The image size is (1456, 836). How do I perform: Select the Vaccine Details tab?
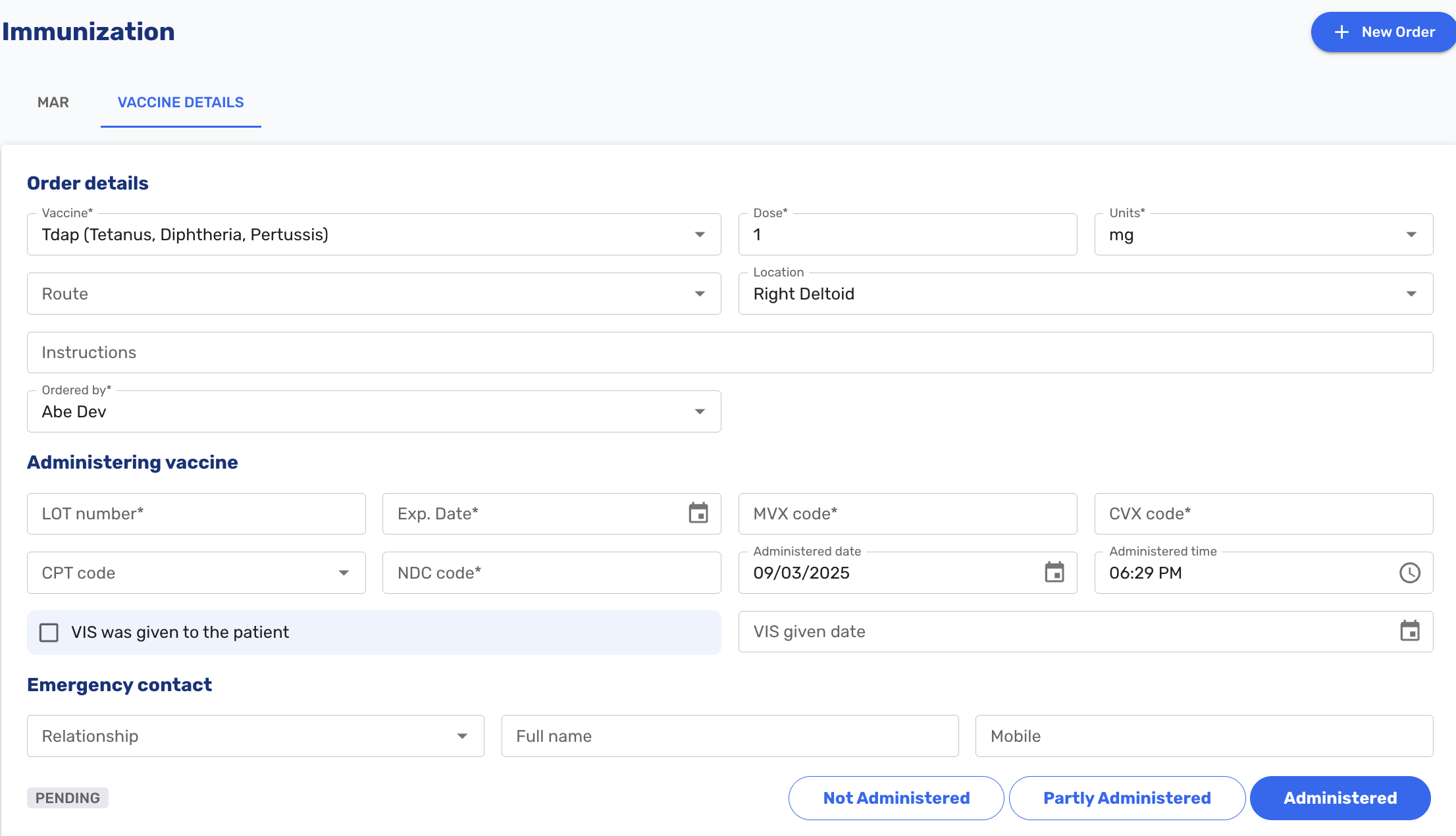[180, 103]
